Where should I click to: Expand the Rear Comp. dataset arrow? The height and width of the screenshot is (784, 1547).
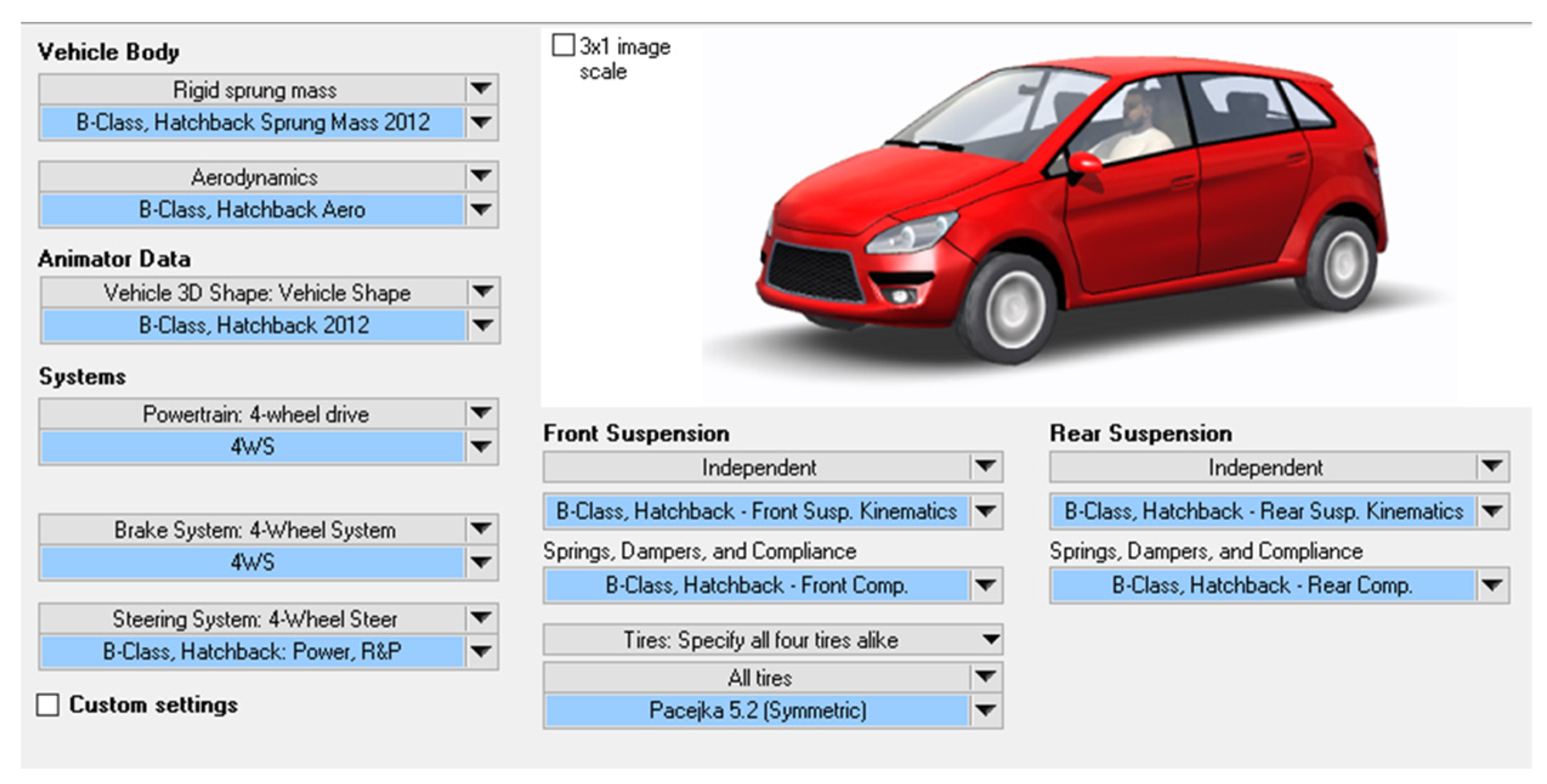1492,585
